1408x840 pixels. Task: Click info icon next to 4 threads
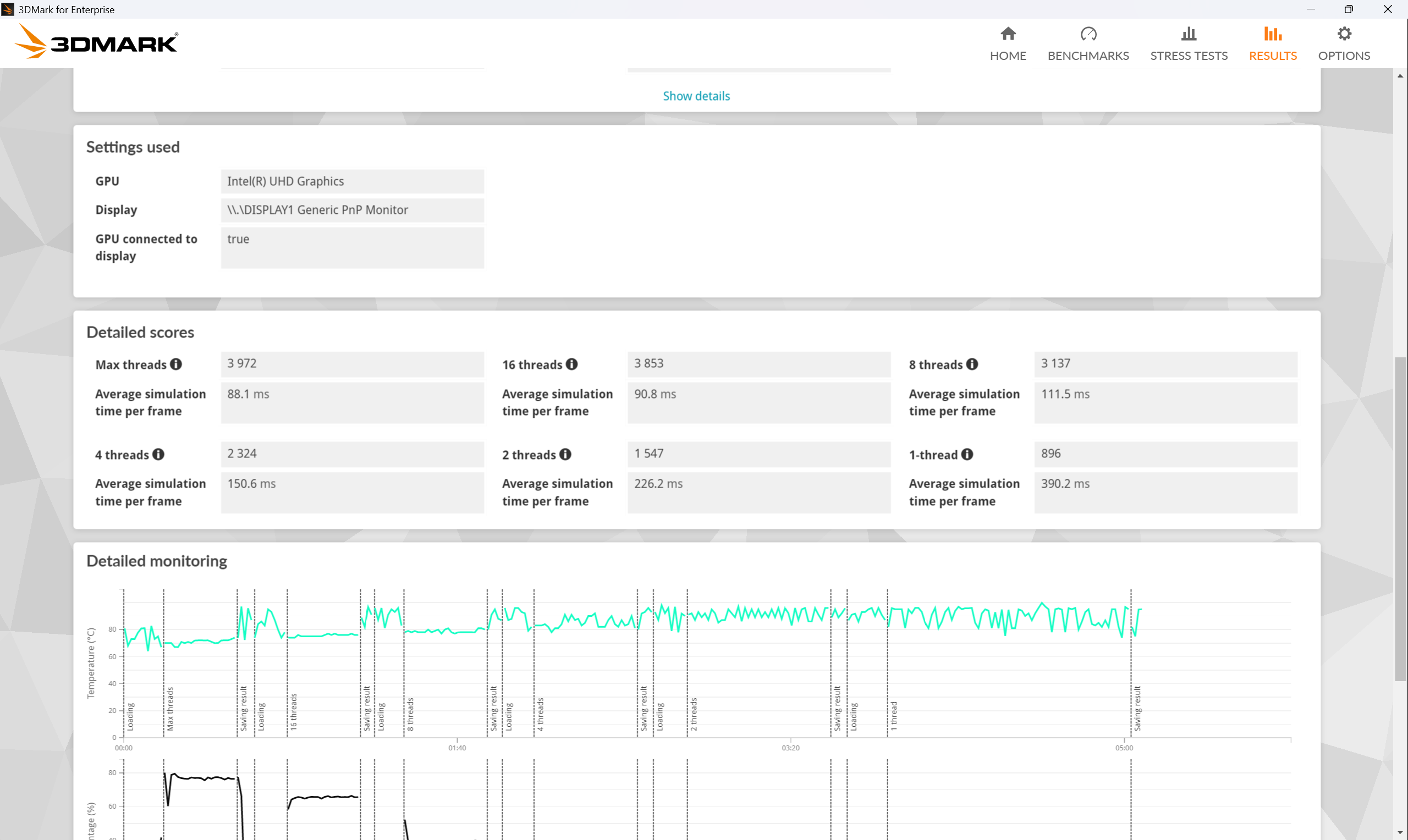coord(158,454)
